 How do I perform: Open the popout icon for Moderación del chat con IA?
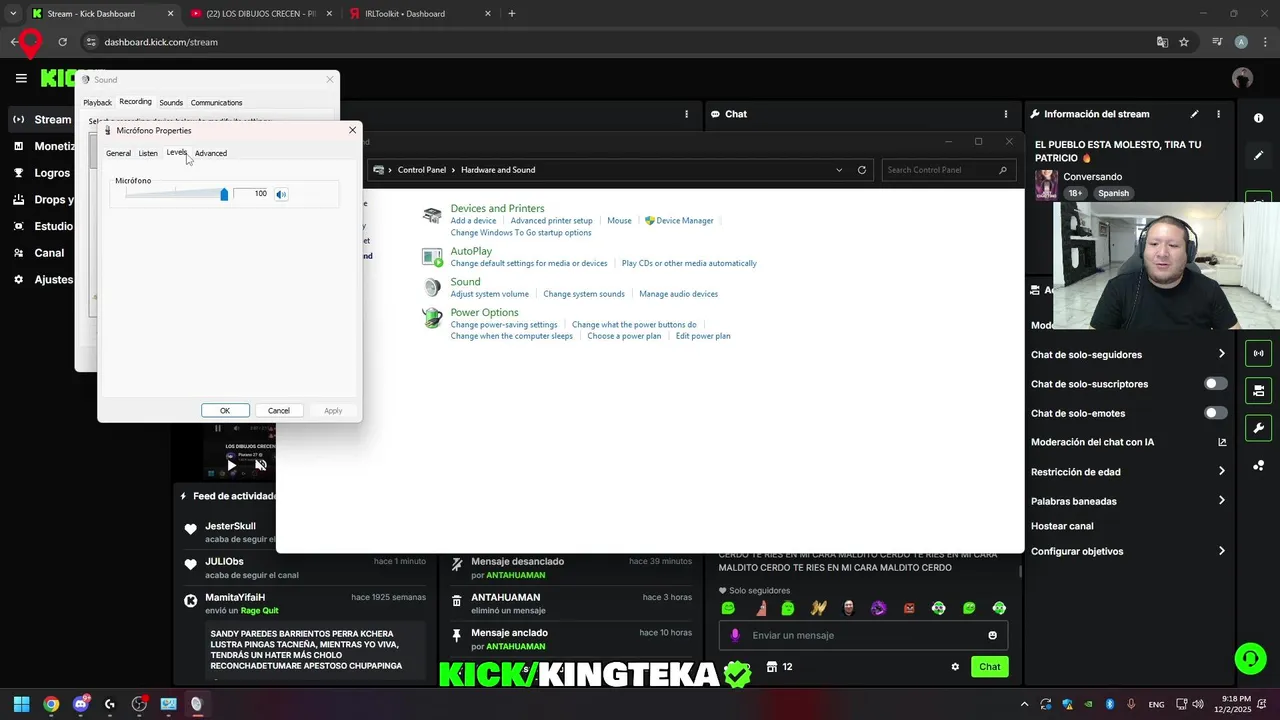1222,442
